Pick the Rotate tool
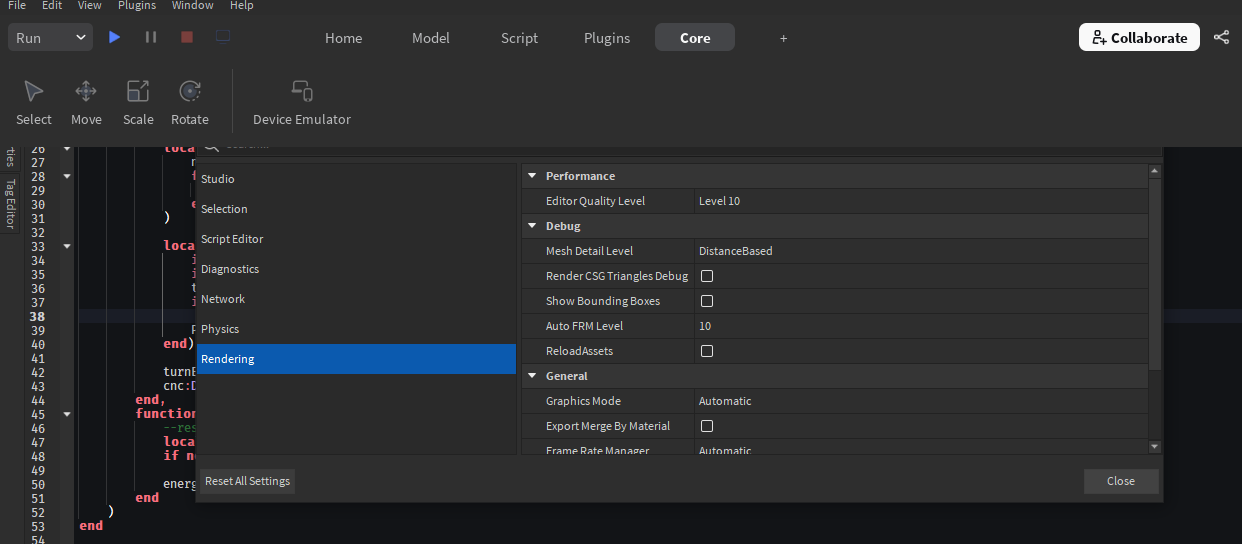The width and height of the screenshot is (1242, 544). point(190,103)
